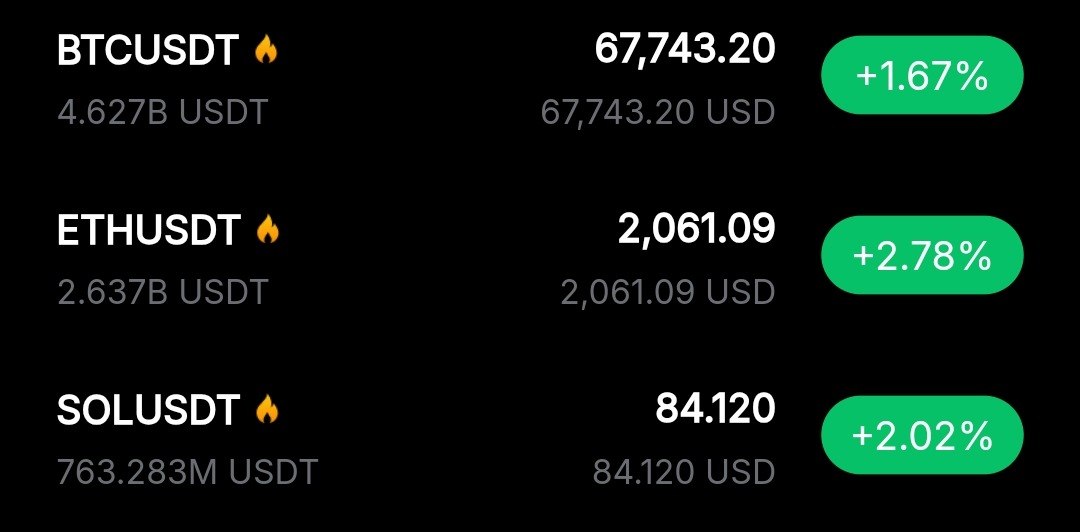
Task: Click the 84.120 USD converted price
Action: (x=683, y=470)
